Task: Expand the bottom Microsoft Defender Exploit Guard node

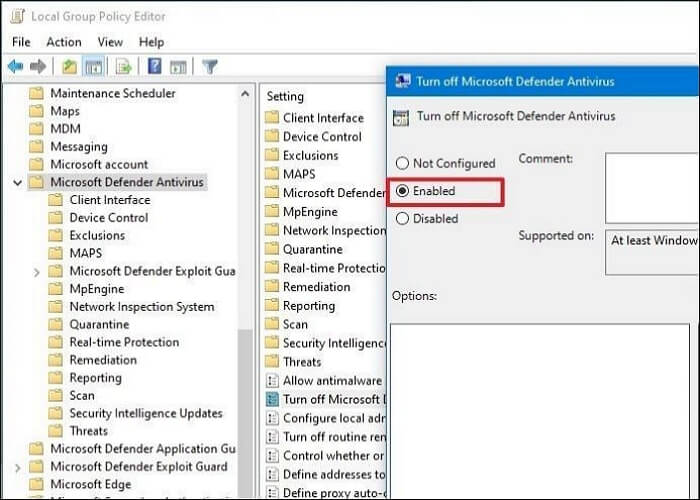Action: (x=17, y=467)
